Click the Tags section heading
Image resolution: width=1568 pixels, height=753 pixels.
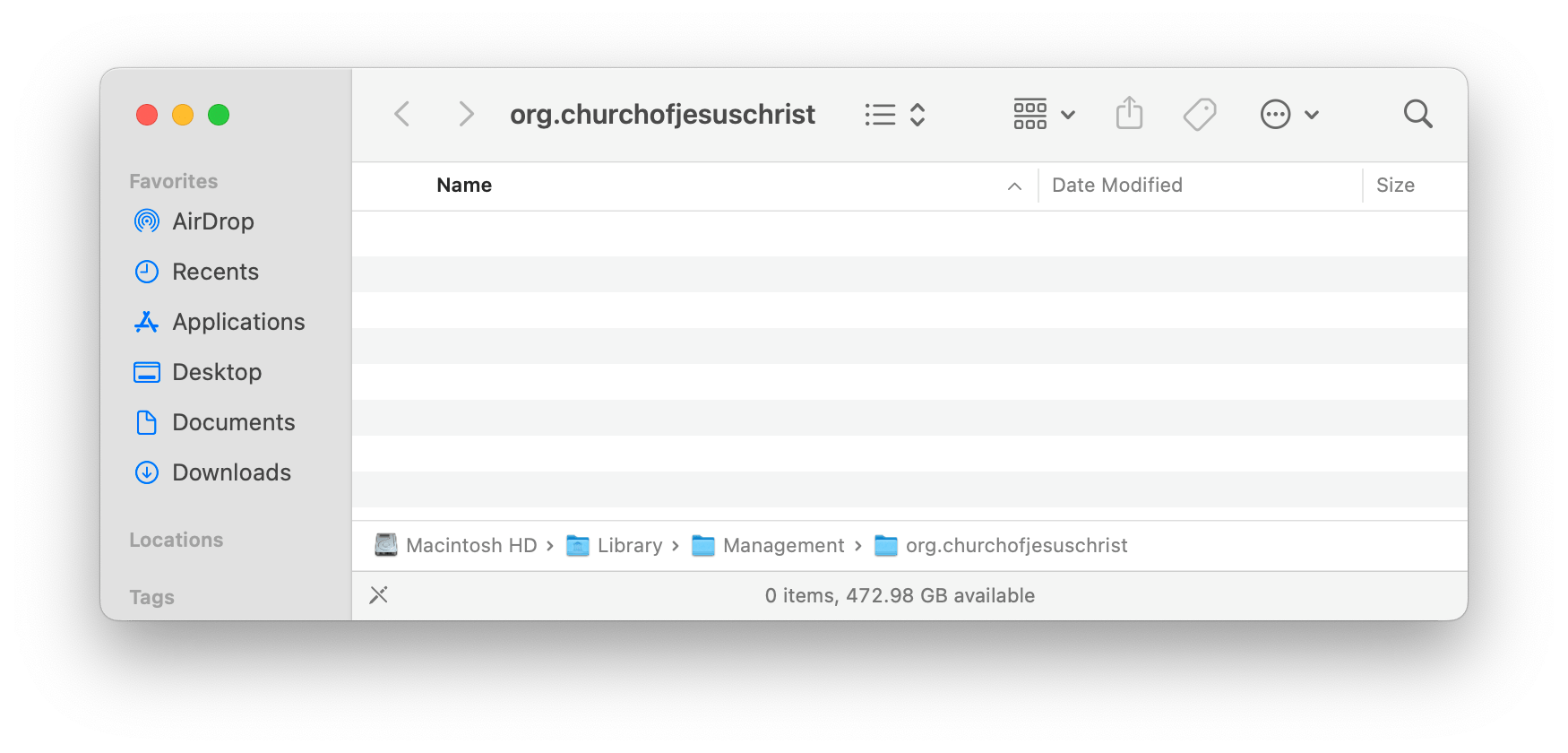point(151,597)
